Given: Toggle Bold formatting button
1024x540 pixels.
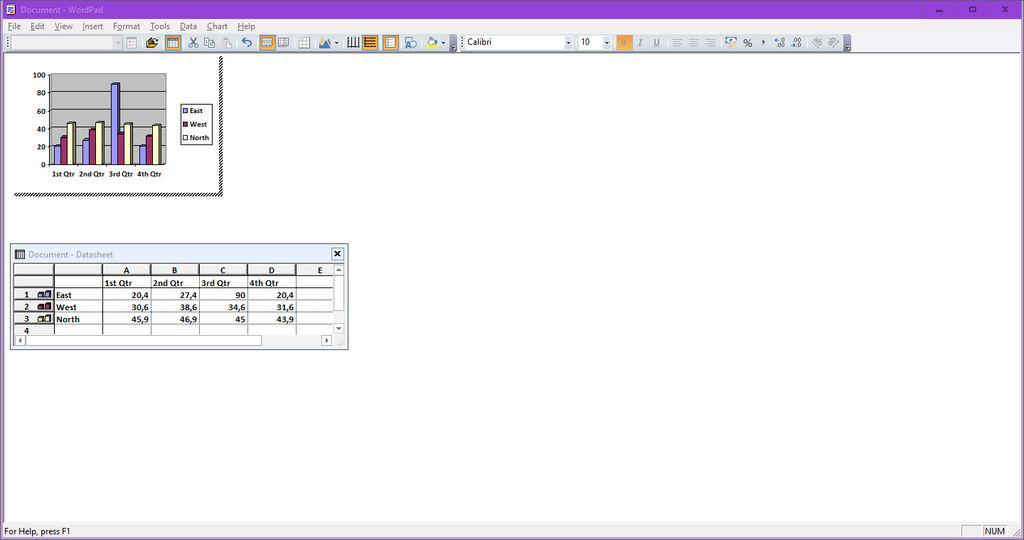Looking at the screenshot, I should pyautogui.click(x=624, y=42).
